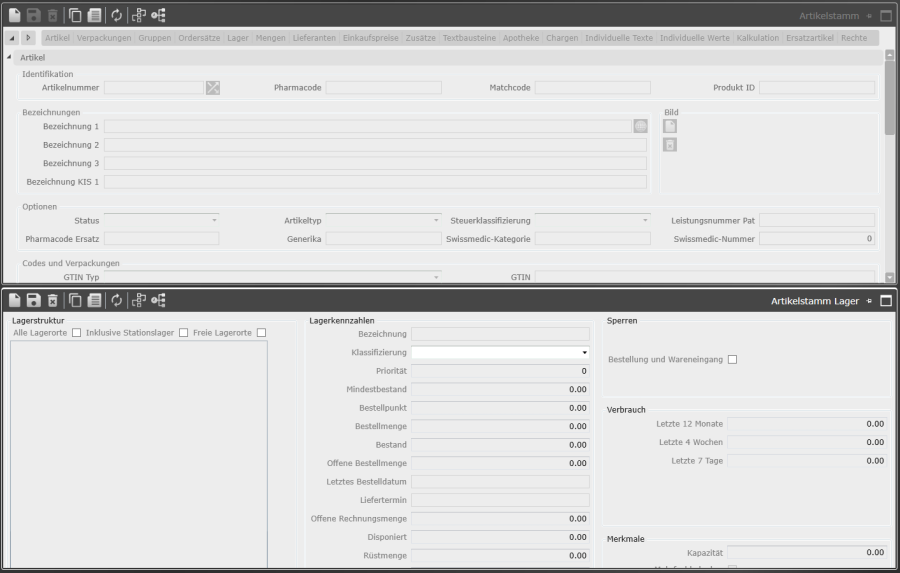
Task: Select the Chargen tab
Action: 562,38
